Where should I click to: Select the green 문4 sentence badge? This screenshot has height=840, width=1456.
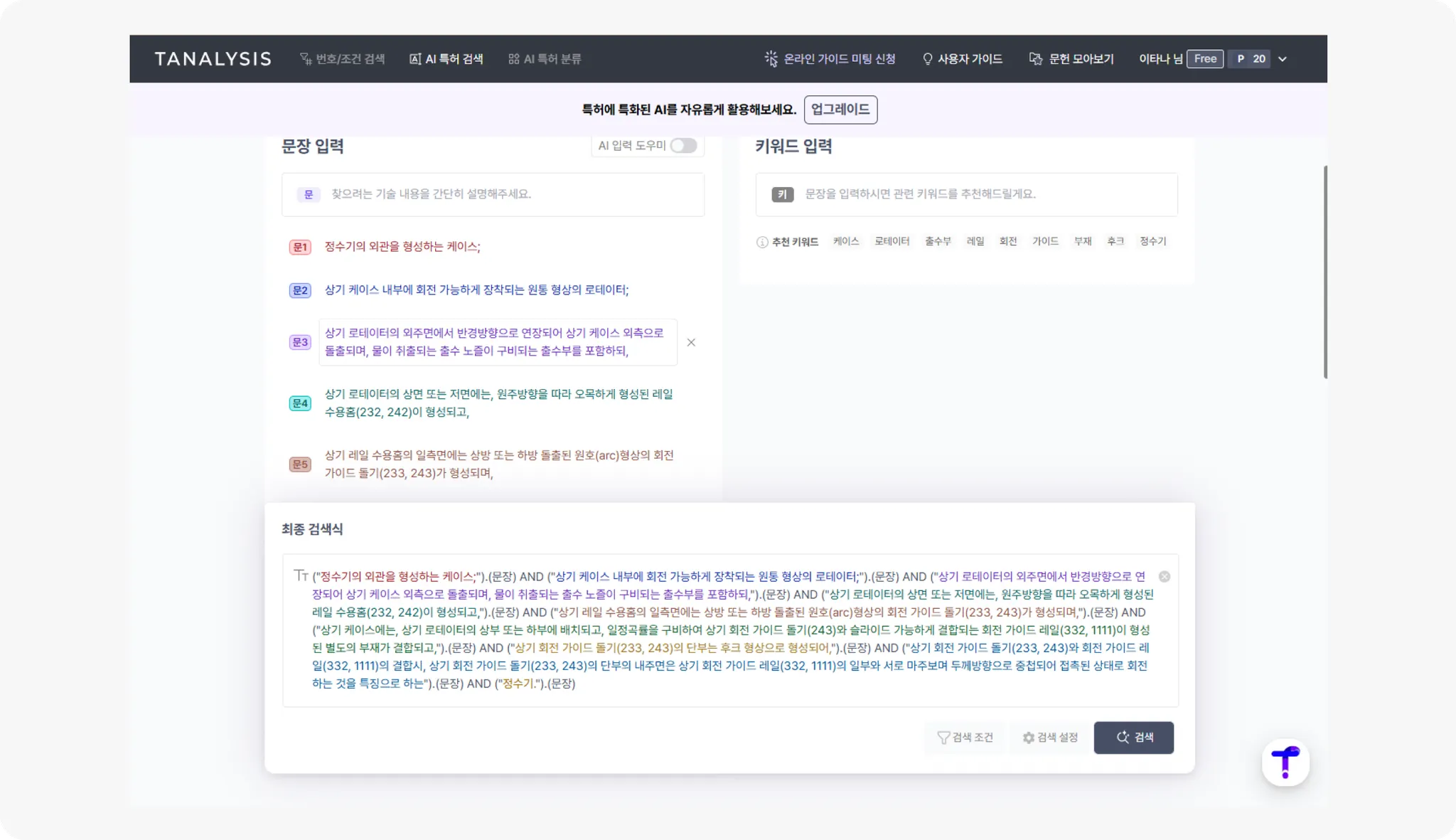[x=300, y=403]
